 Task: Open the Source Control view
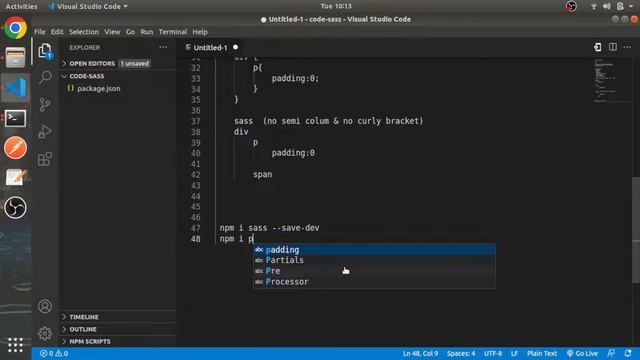45,104
